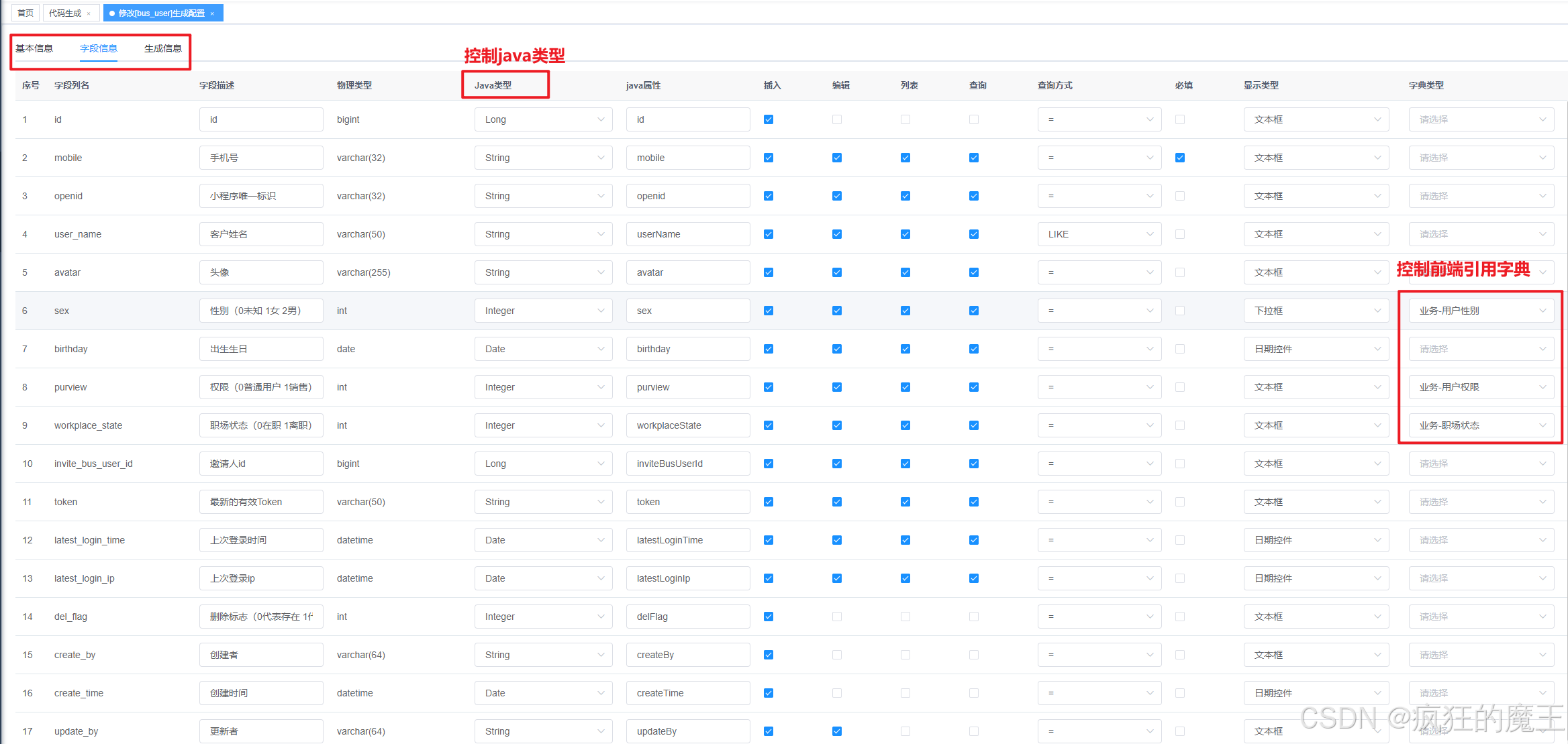Switch to the 基本信息 tab
Screen dimensions: 1568x744
coord(34,48)
